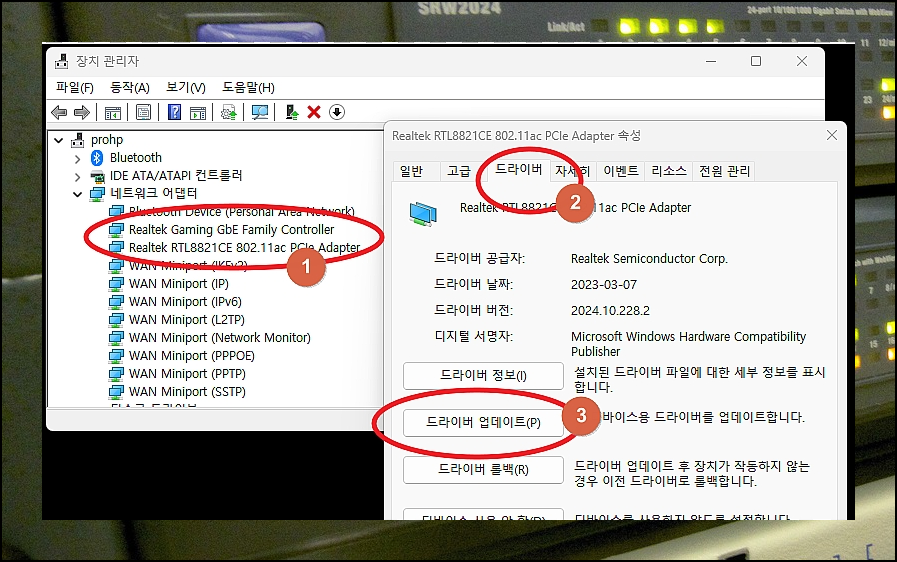Click the 장치 관리자 title bar icon
Screen dimensions: 897x562
(x=62, y=61)
